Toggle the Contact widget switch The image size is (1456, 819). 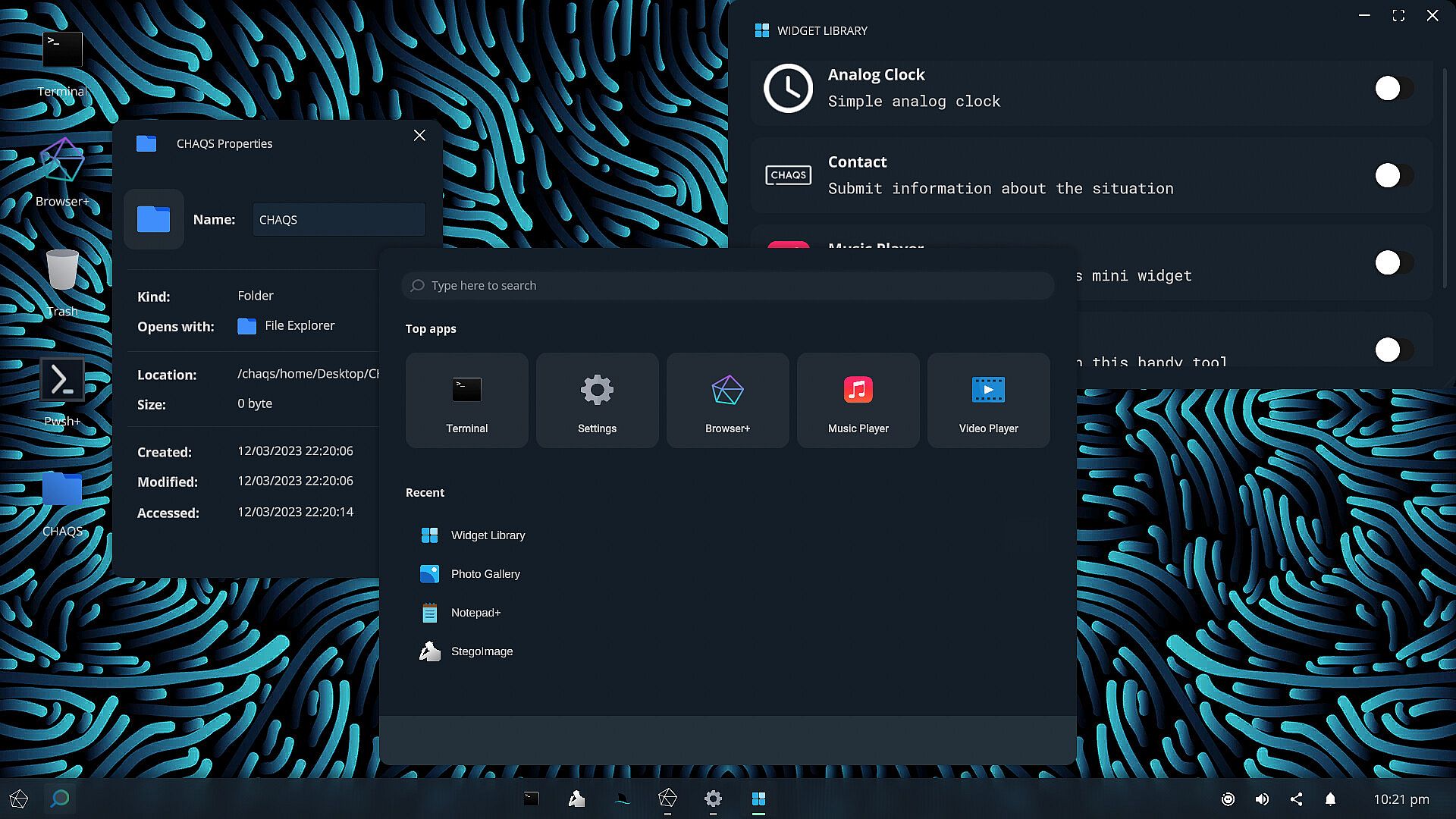coord(1394,175)
